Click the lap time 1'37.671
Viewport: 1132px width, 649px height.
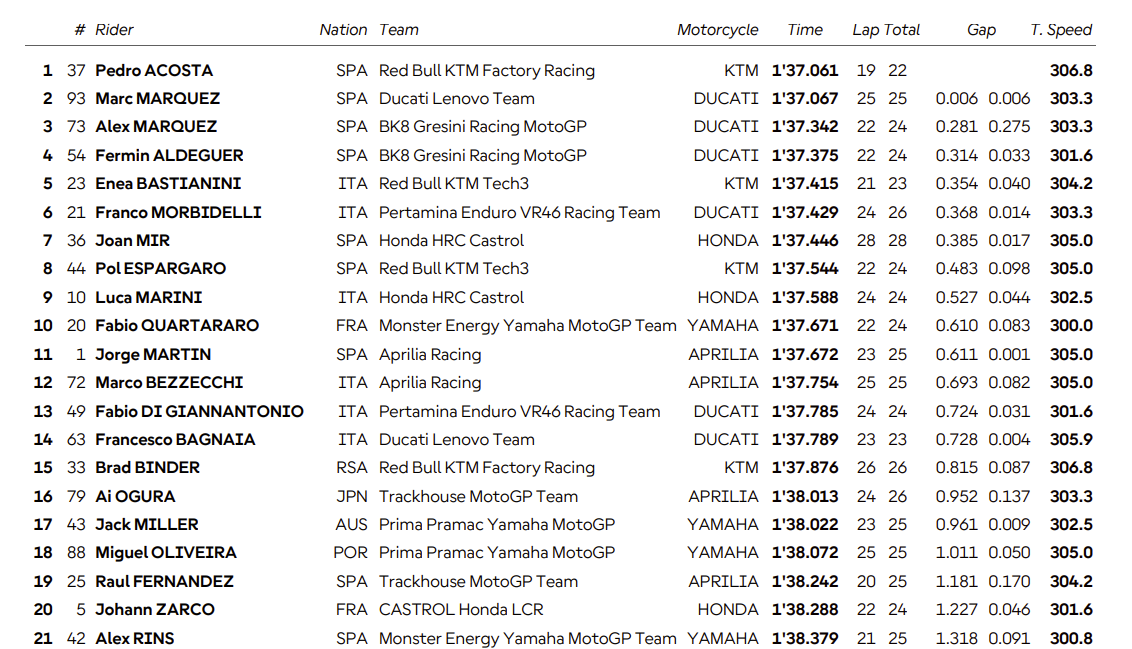[805, 326]
